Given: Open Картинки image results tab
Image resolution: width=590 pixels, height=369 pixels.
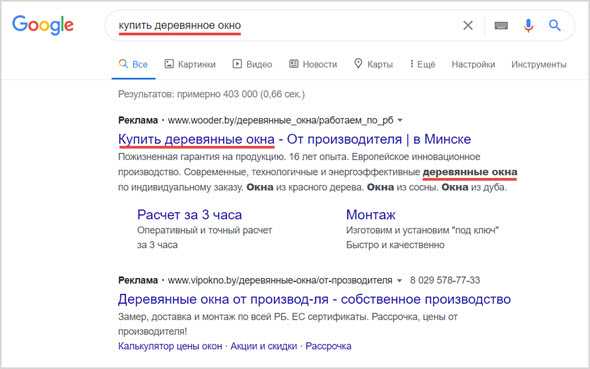Looking at the screenshot, I should [x=190, y=64].
